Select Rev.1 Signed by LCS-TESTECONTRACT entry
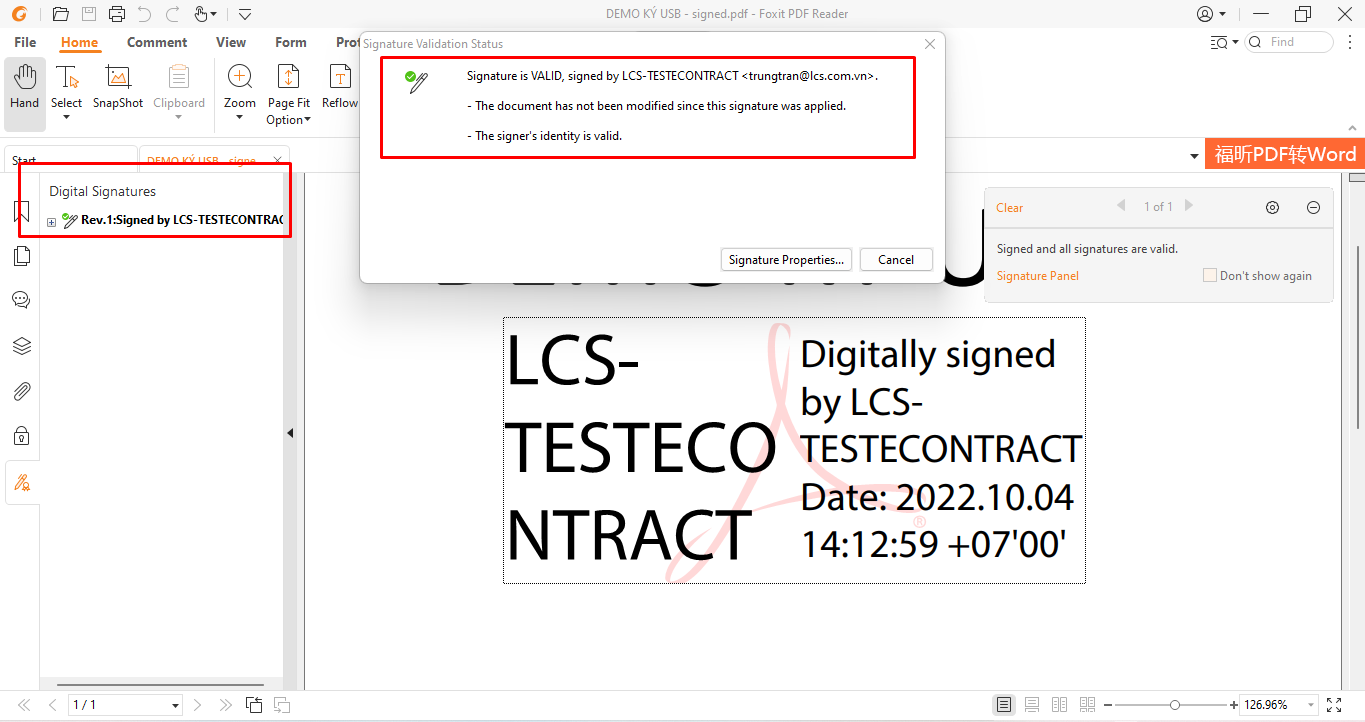 click(182, 220)
